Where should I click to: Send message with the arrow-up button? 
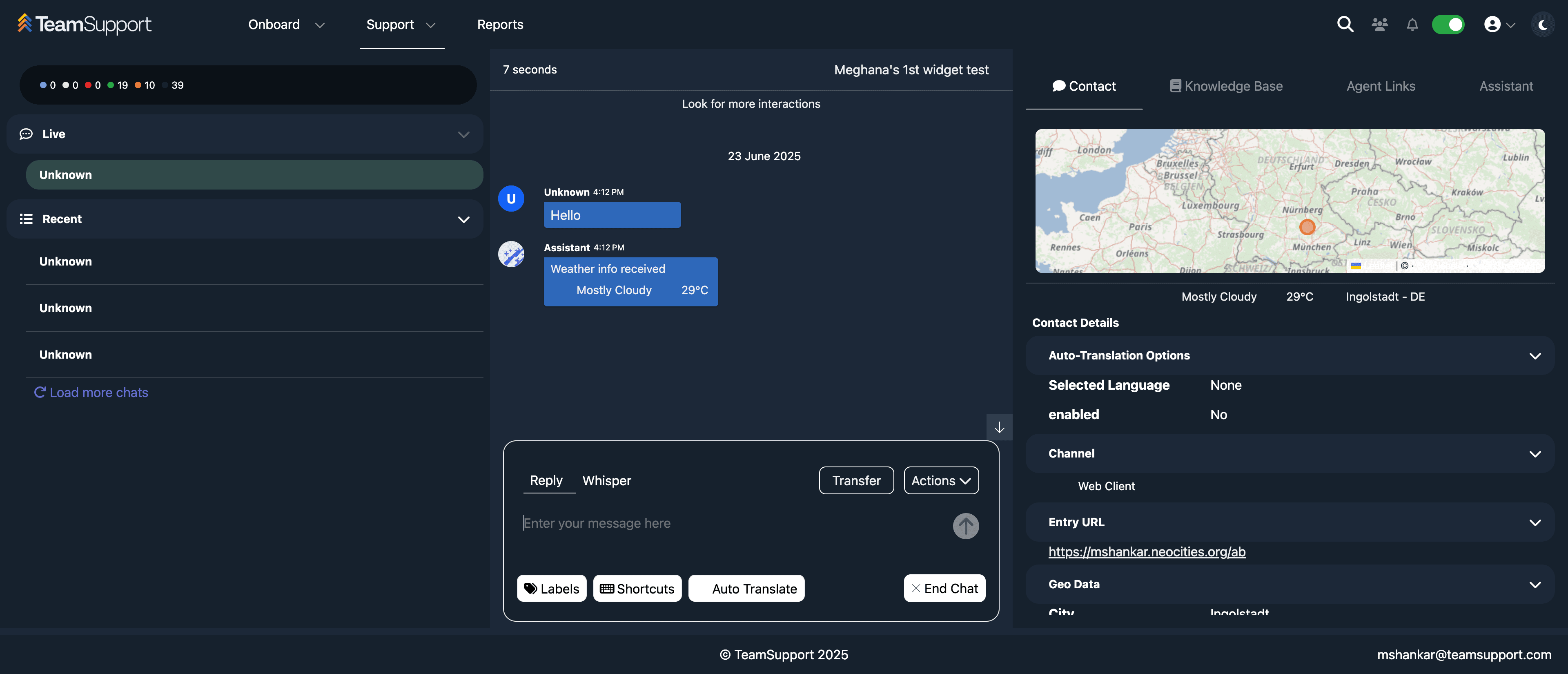(965, 526)
